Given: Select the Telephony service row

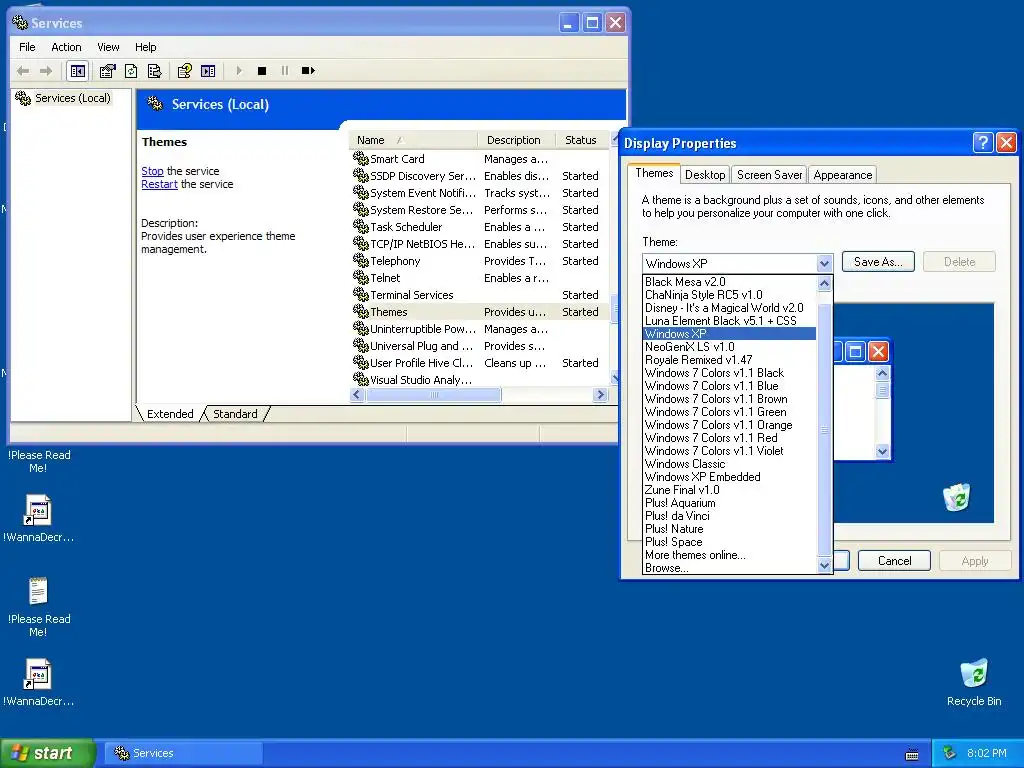Looking at the screenshot, I should point(480,261).
